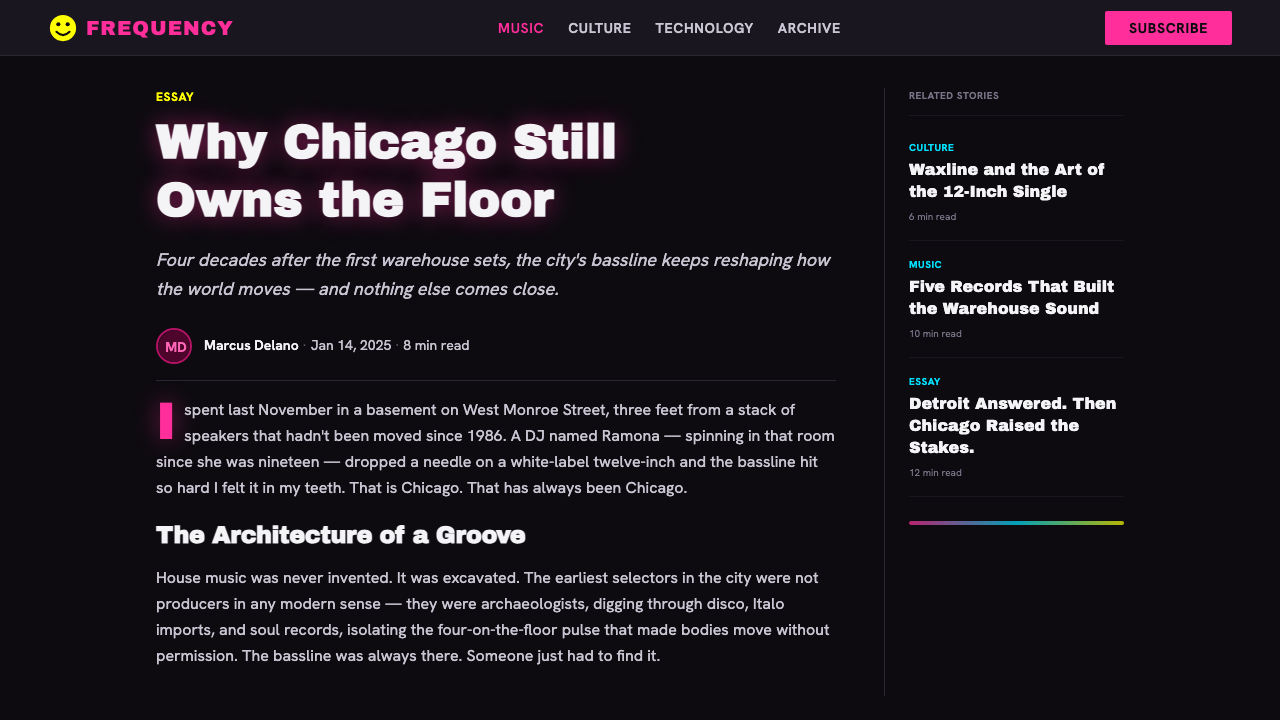Click the Jan 14, 2025 publish date

pyautogui.click(x=351, y=345)
